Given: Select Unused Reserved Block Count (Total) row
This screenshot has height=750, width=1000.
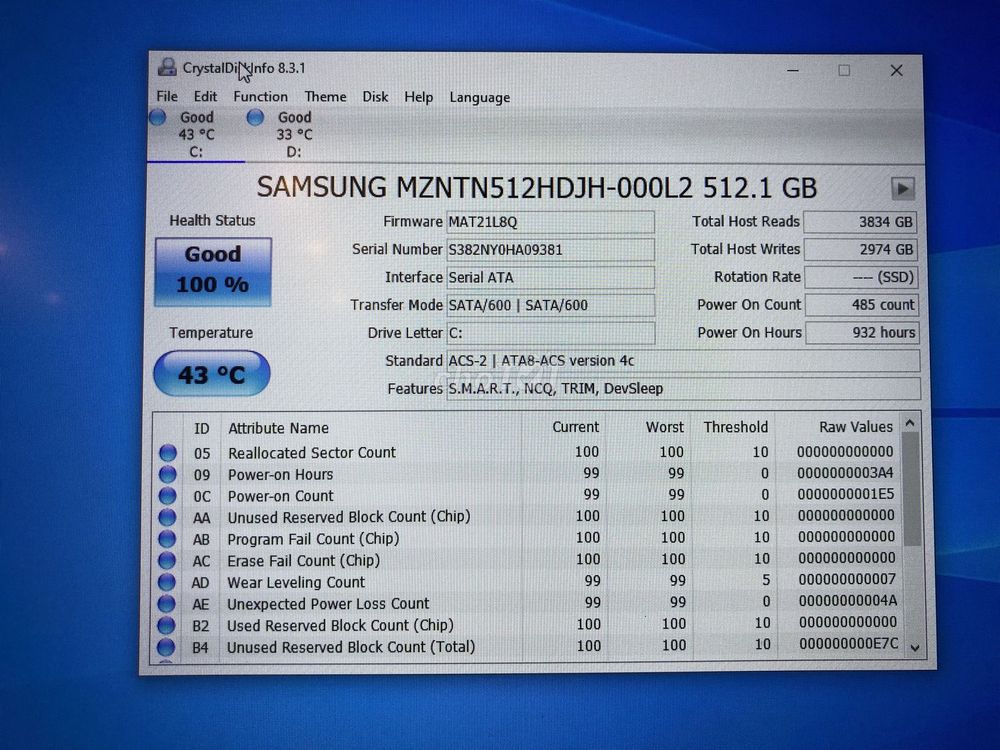Looking at the screenshot, I should [527, 646].
